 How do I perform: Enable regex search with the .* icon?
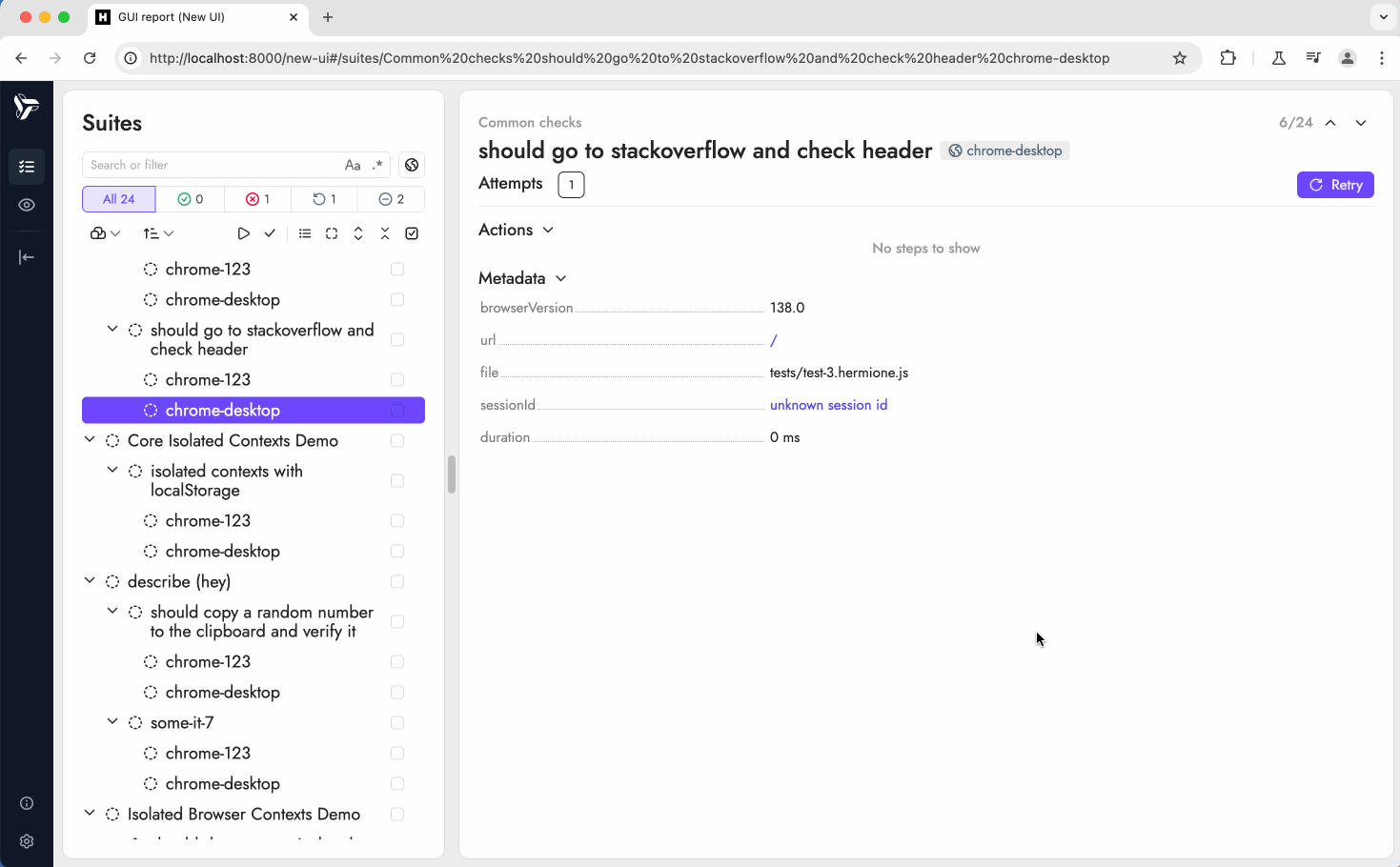point(377,165)
